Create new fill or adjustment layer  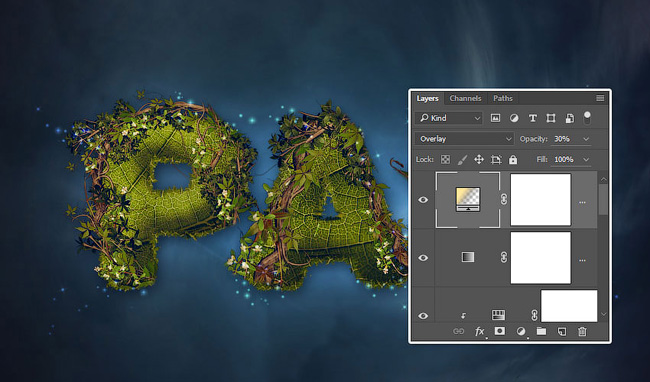[x=521, y=331]
